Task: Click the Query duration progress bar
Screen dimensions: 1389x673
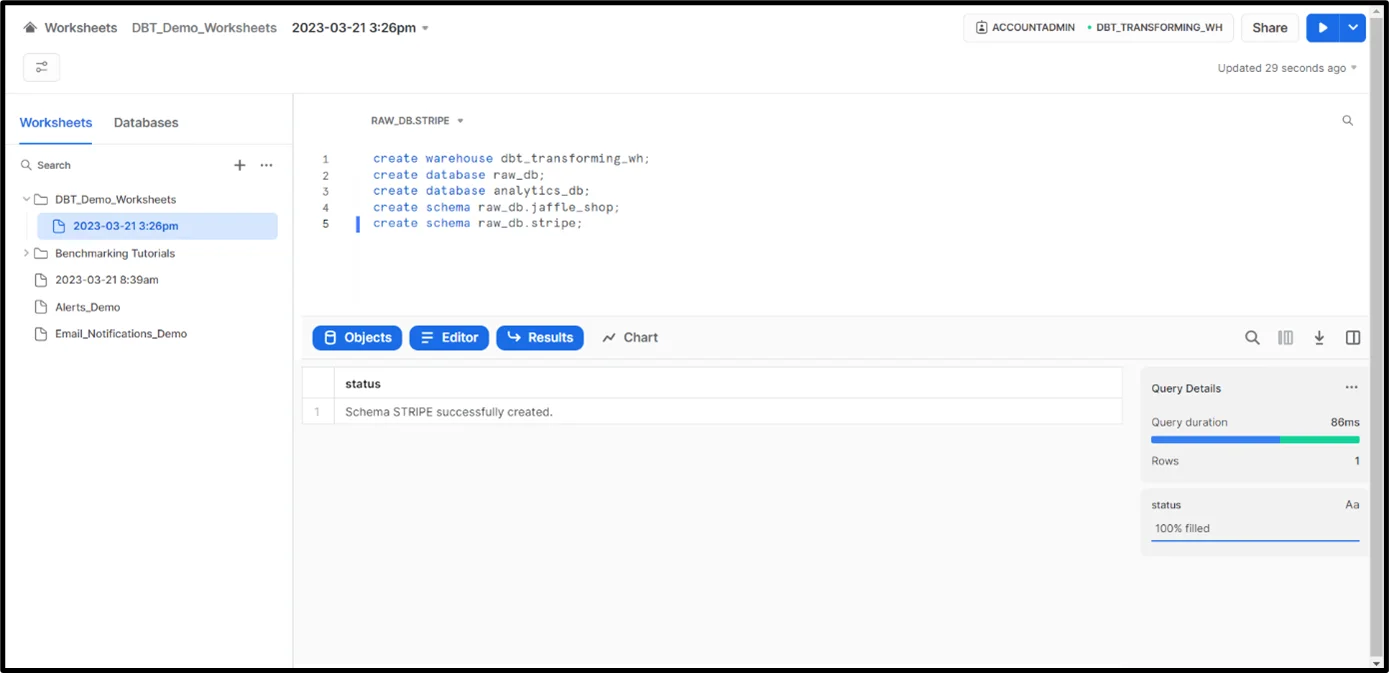Action: click(1255, 439)
